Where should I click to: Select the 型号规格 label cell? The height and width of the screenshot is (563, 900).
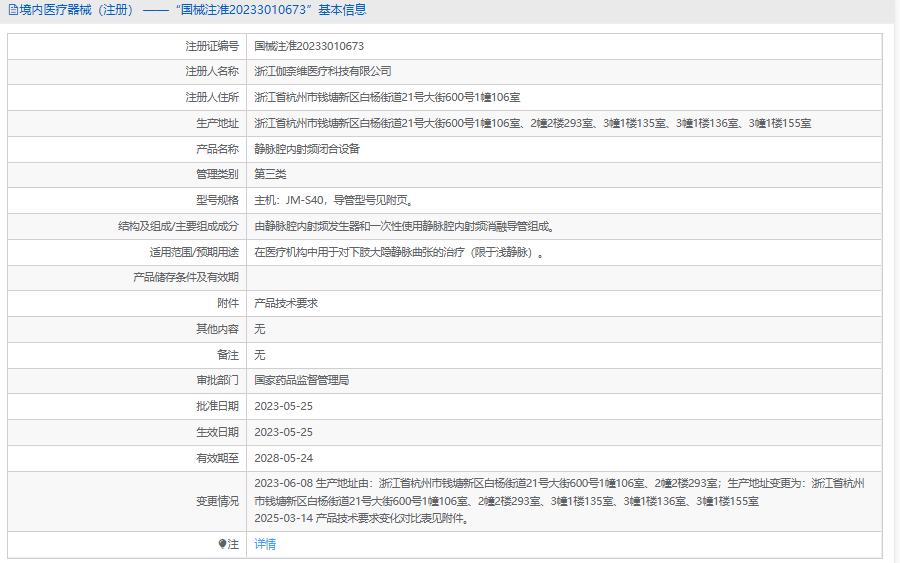tap(217, 200)
